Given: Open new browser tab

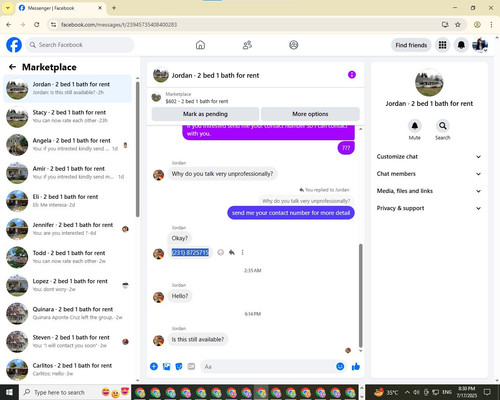Looking at the screenshot, I should [114, 8].
